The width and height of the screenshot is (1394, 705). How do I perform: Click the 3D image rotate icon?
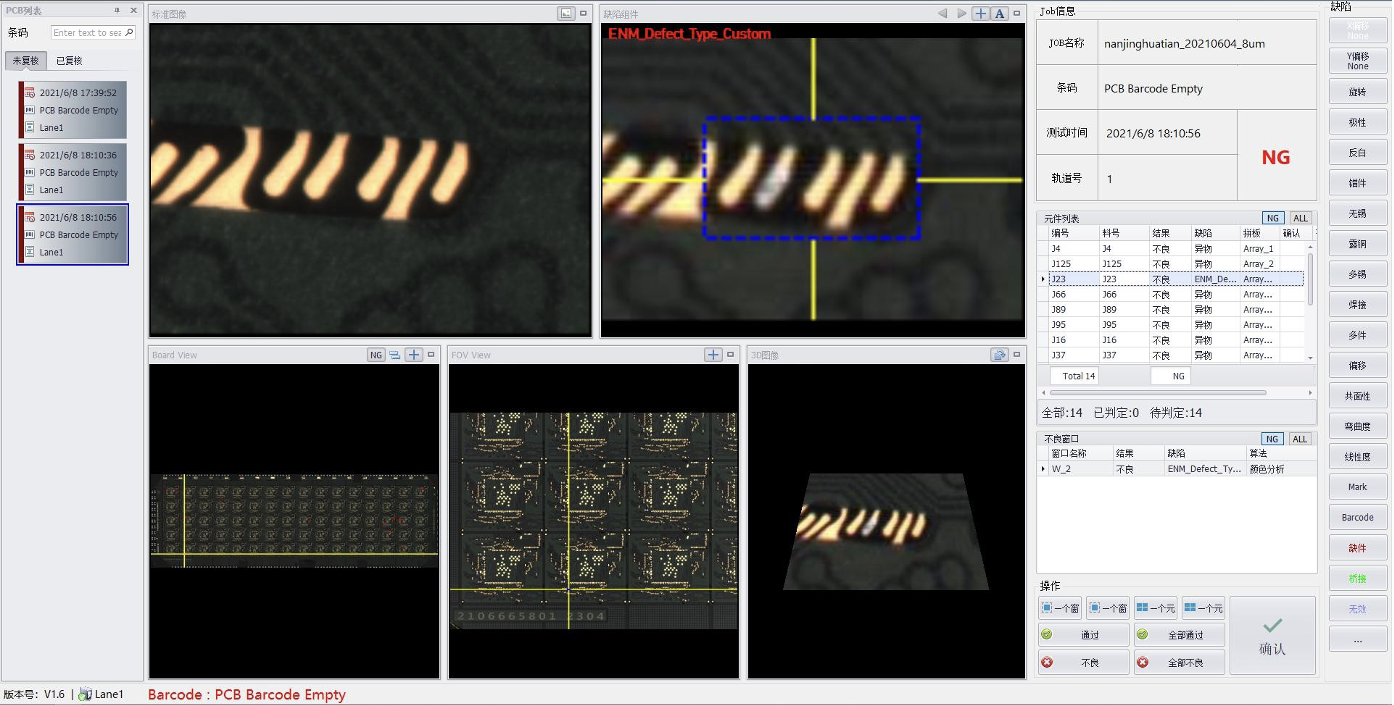[998, 355]
